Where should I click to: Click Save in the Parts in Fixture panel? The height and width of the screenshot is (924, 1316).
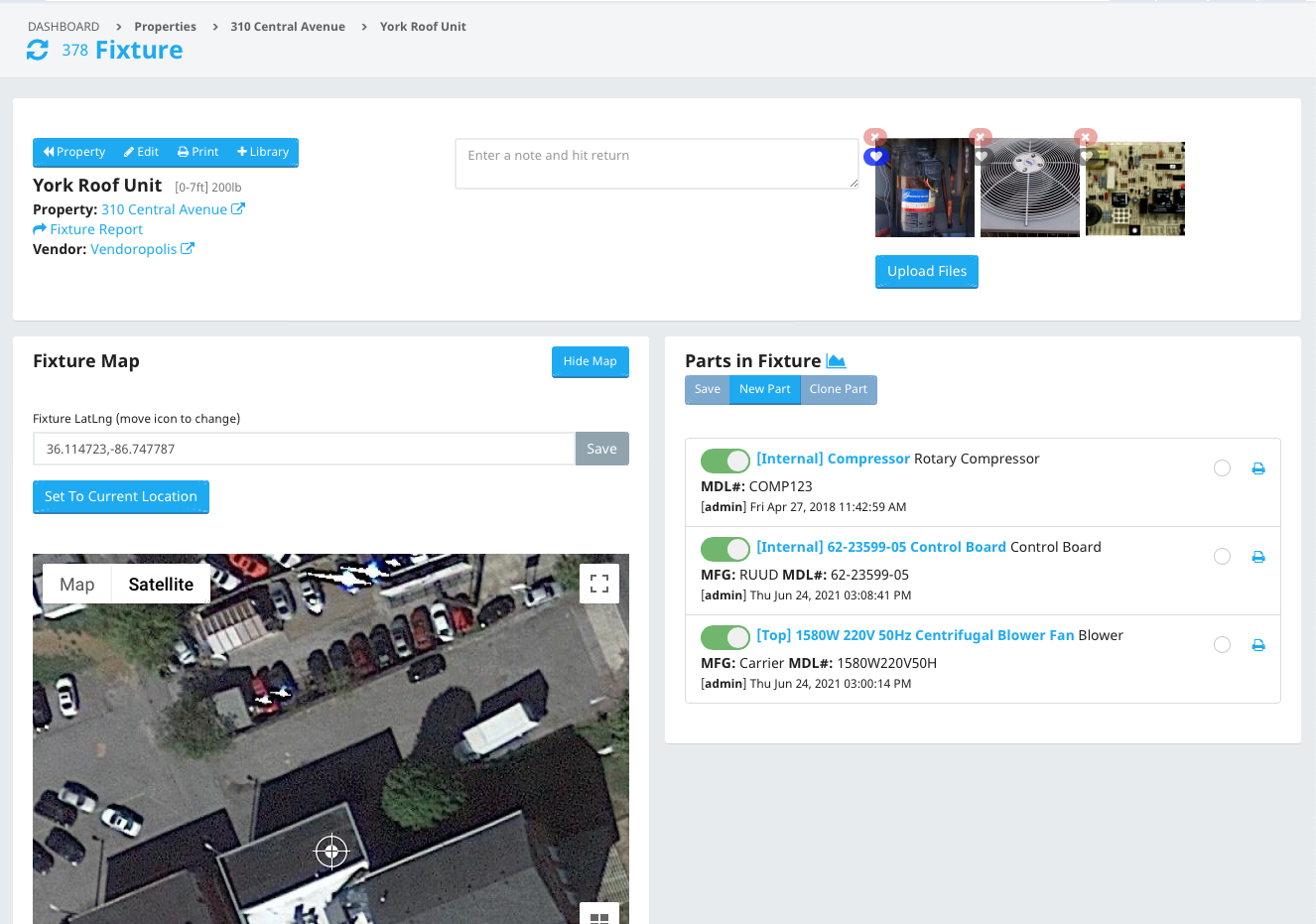tap(708, 389)
